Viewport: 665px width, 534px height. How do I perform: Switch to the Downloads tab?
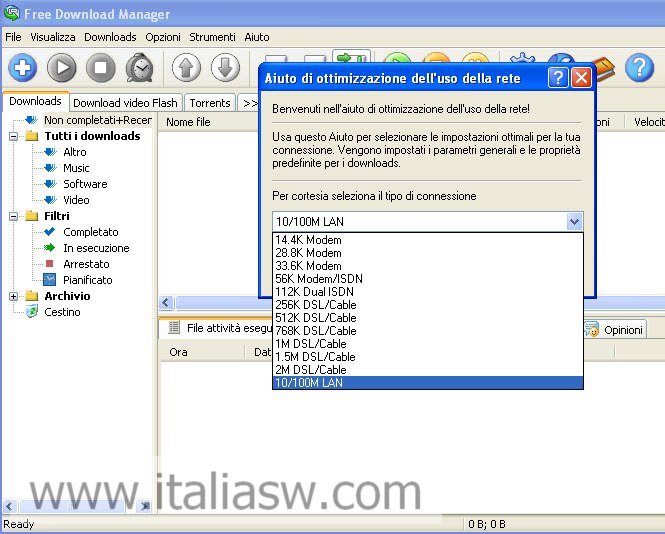coord(35,101)
